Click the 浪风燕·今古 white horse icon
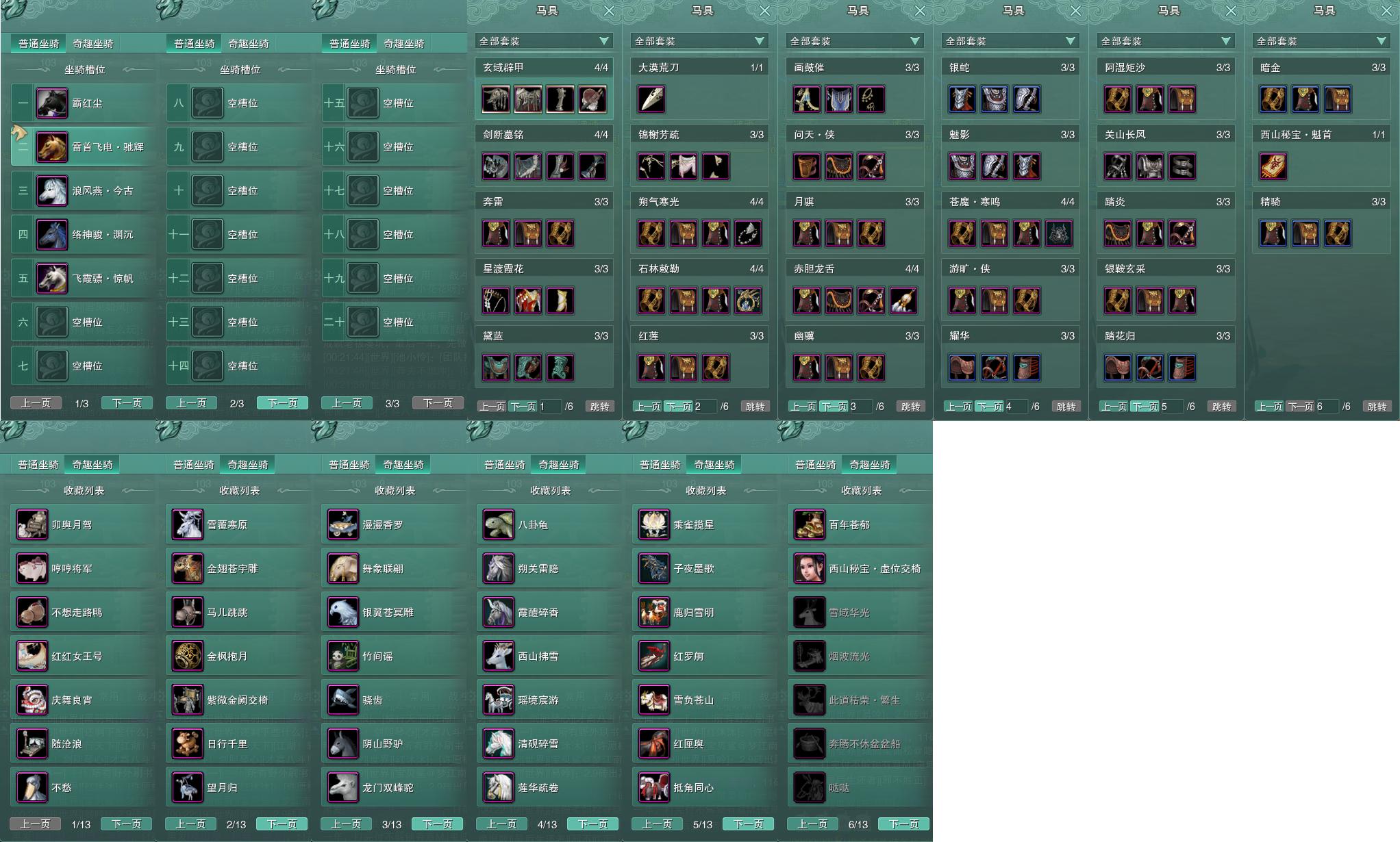The height and width of the screenshot is (842, 1400). click(x=52, y=191)
